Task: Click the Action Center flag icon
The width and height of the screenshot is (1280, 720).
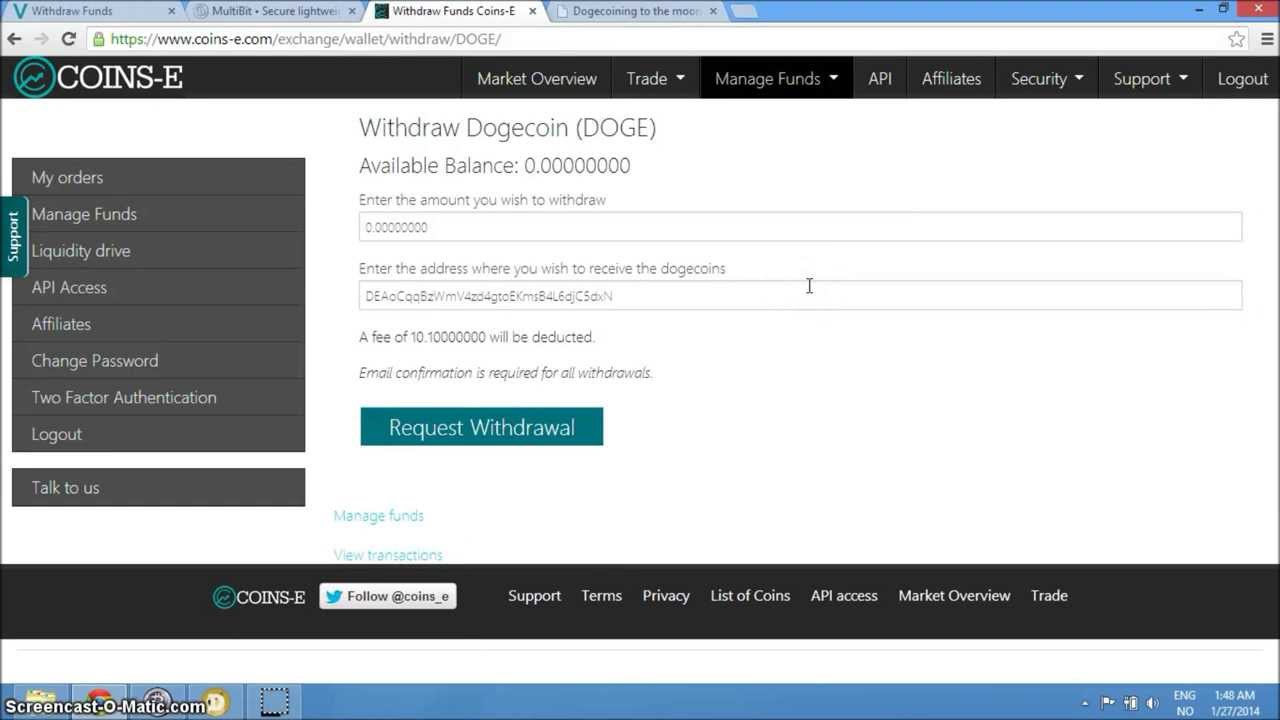Action: [x=1108, y=703]
